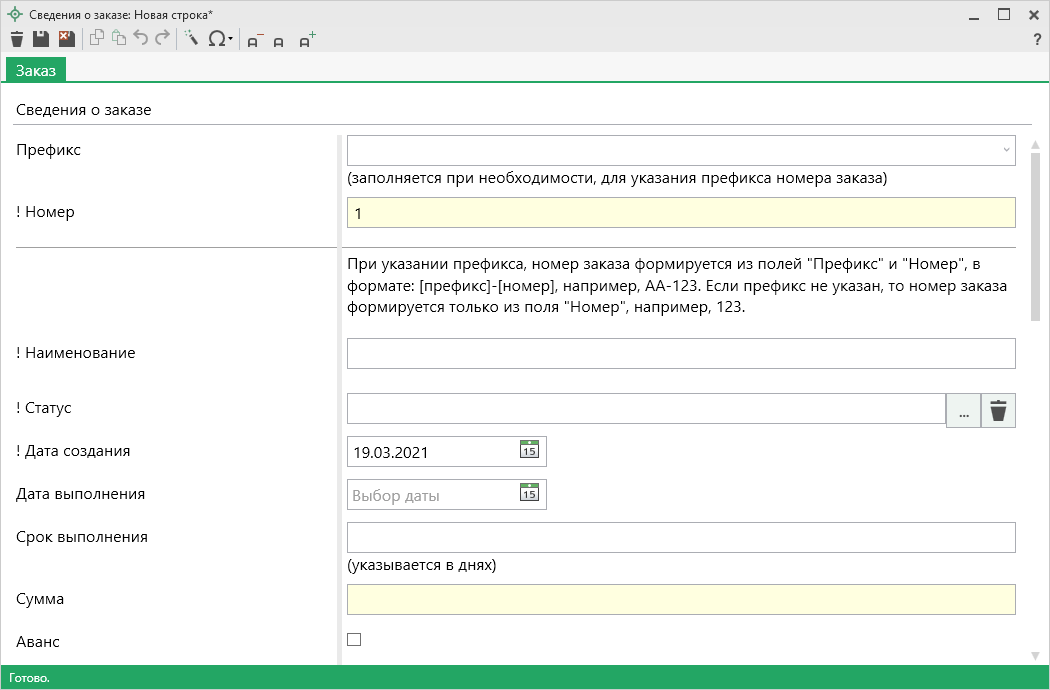This screenshot has width=1050, height=690.
Task: Click the yellow Сумма input field
Action: [x=680, y=600]
